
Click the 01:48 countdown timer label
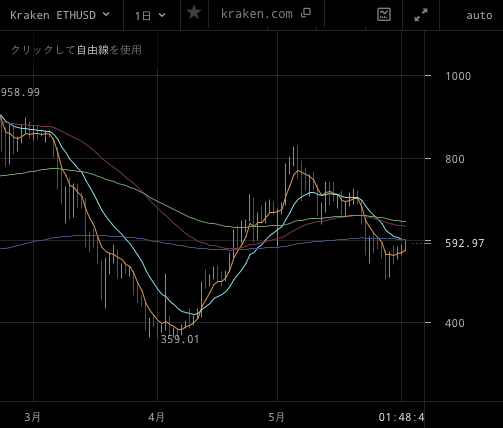point(401,417)
